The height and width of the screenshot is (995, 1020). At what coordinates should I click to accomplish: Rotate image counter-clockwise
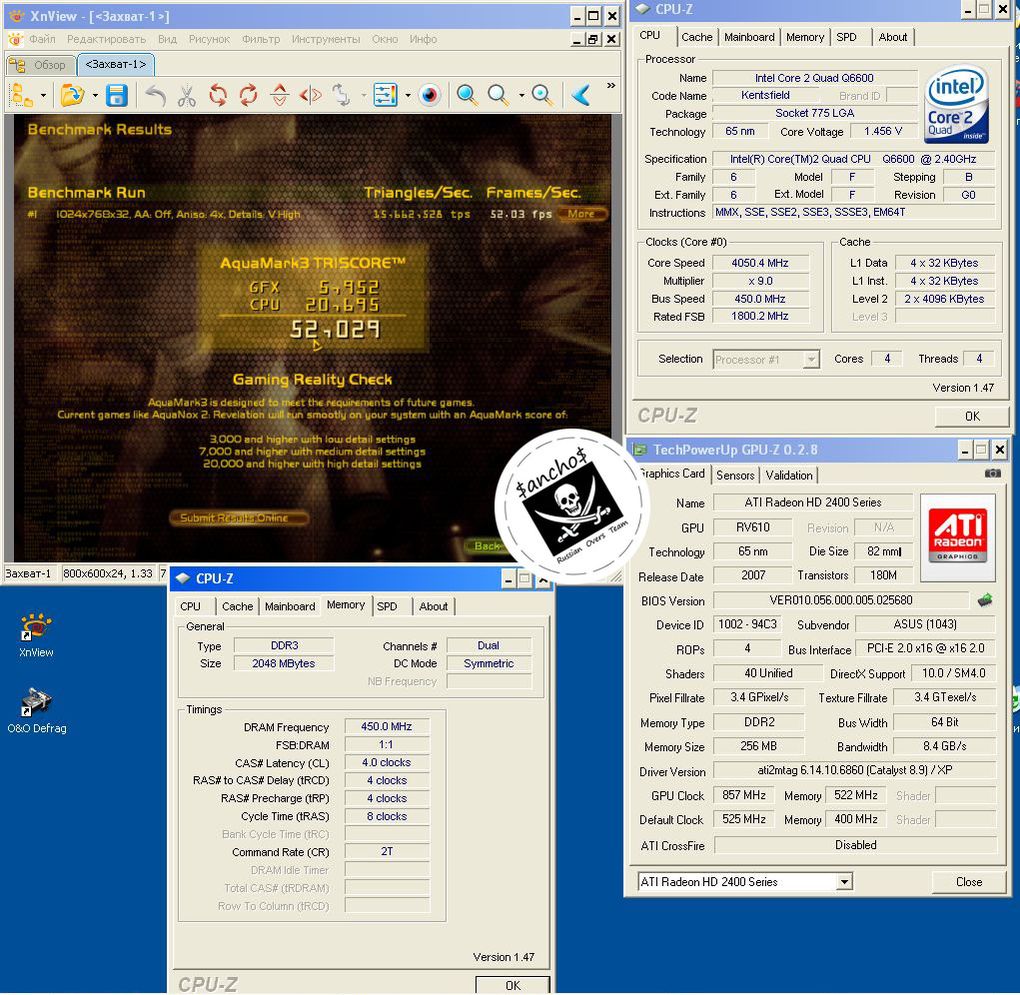[218, 96]
